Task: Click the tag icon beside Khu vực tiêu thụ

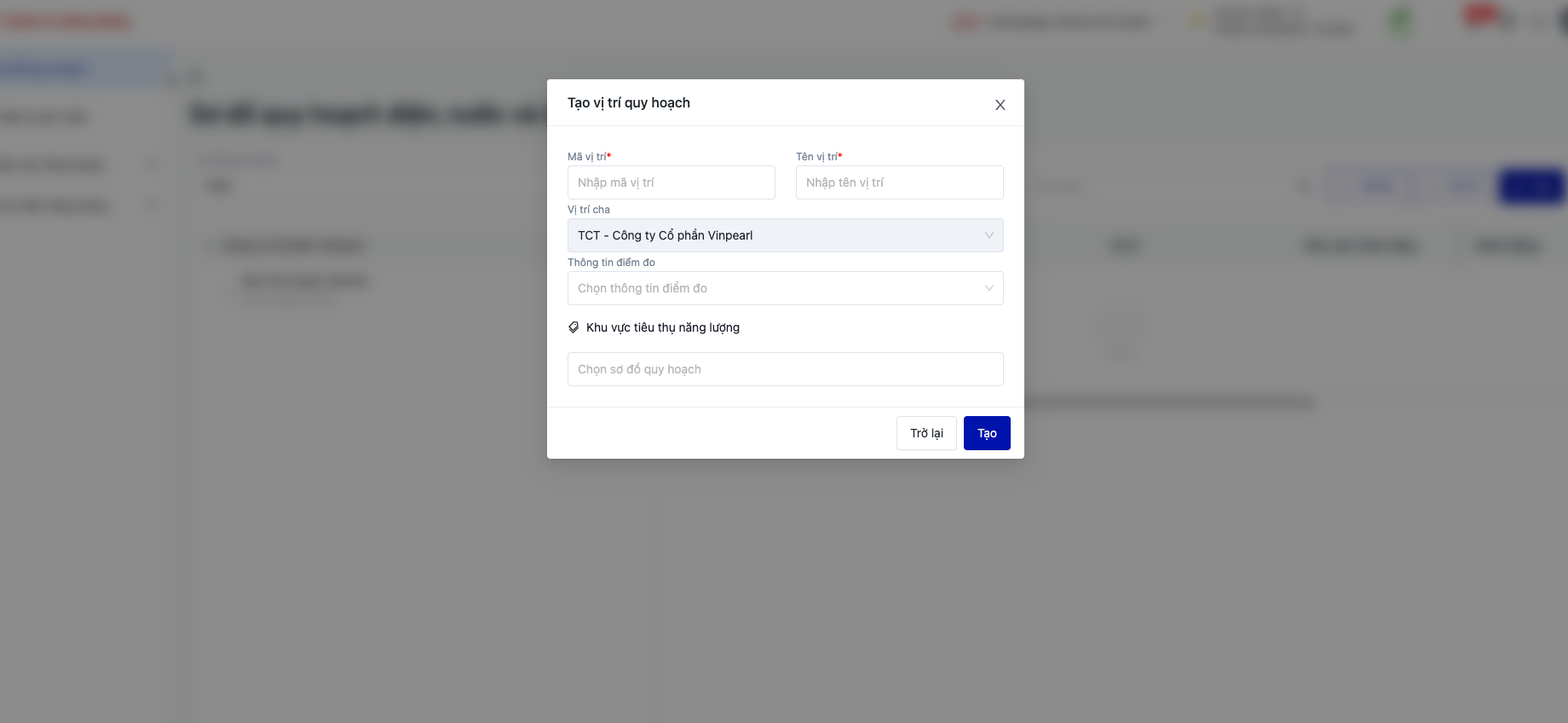Action: click(574, 327)
